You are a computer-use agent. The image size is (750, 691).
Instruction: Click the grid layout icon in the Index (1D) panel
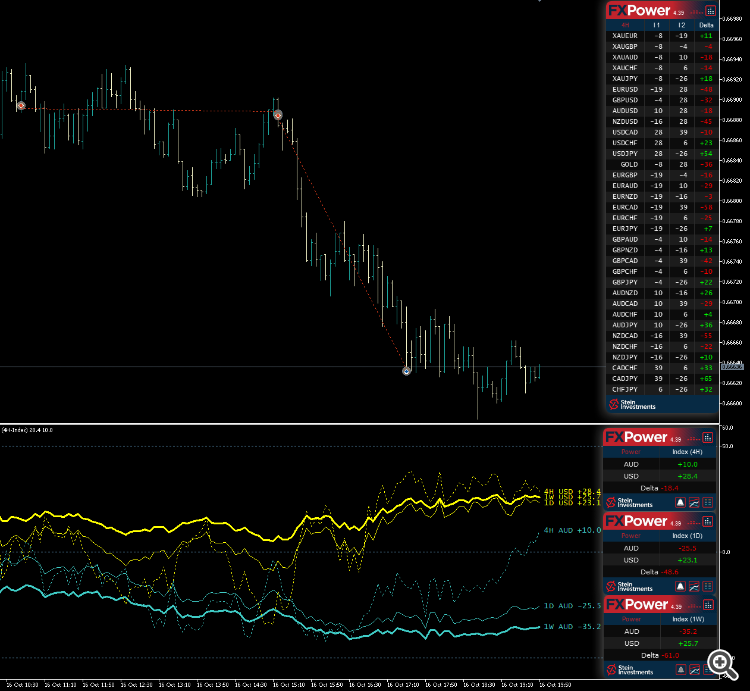[708, 586]
